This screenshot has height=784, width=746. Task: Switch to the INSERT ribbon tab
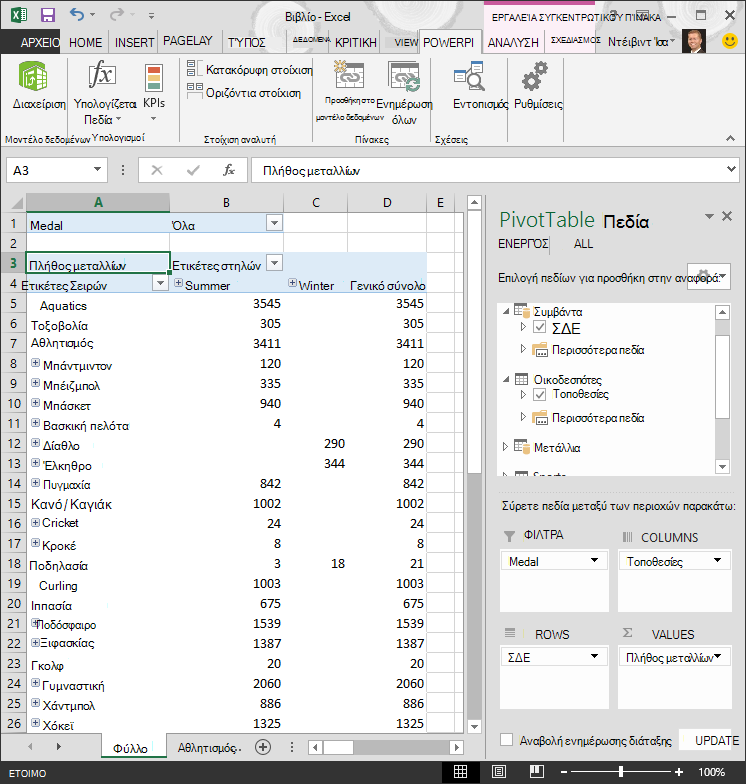[x=134, y=42]
